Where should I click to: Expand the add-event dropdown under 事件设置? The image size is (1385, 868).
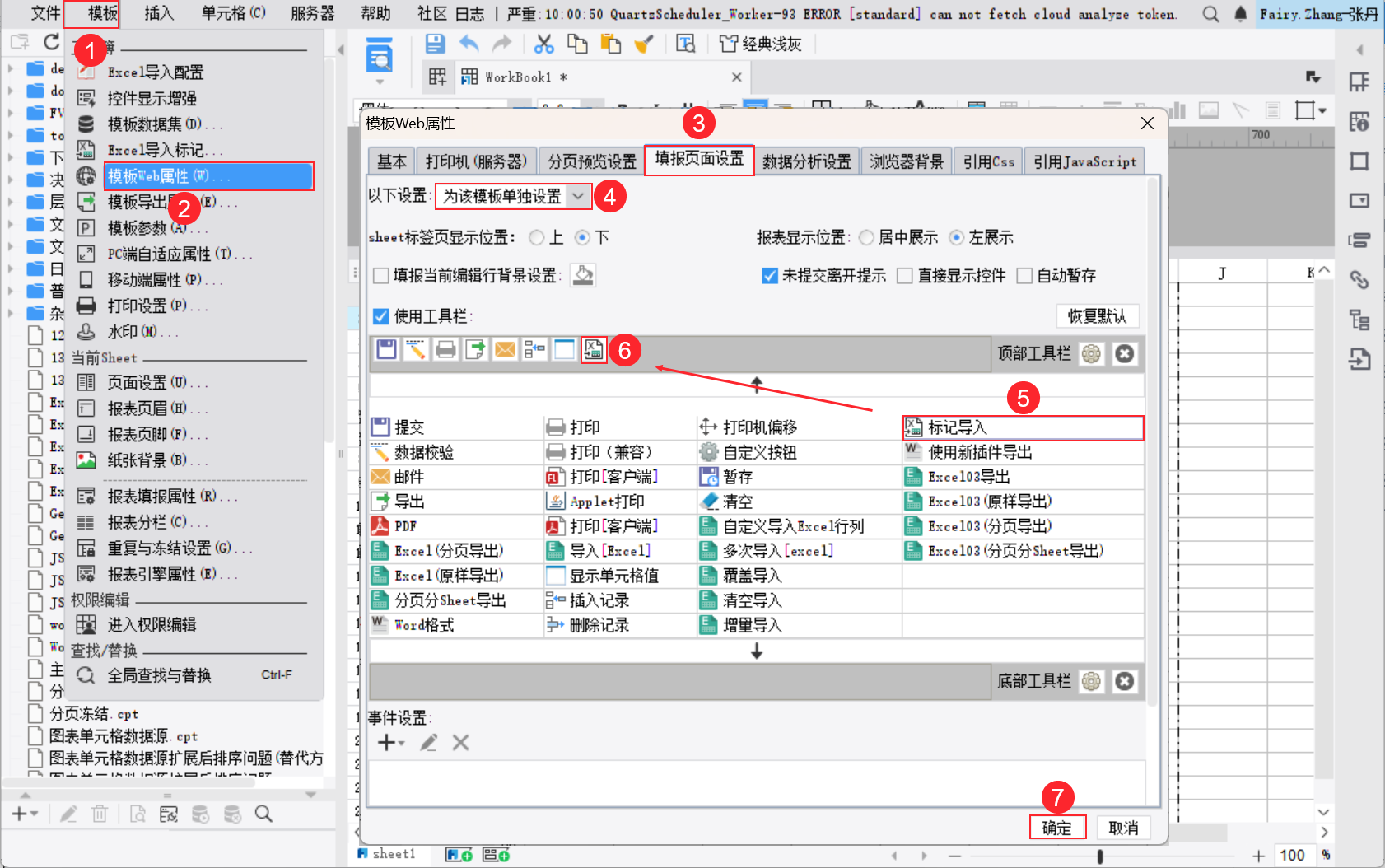(x=399, y=742)
